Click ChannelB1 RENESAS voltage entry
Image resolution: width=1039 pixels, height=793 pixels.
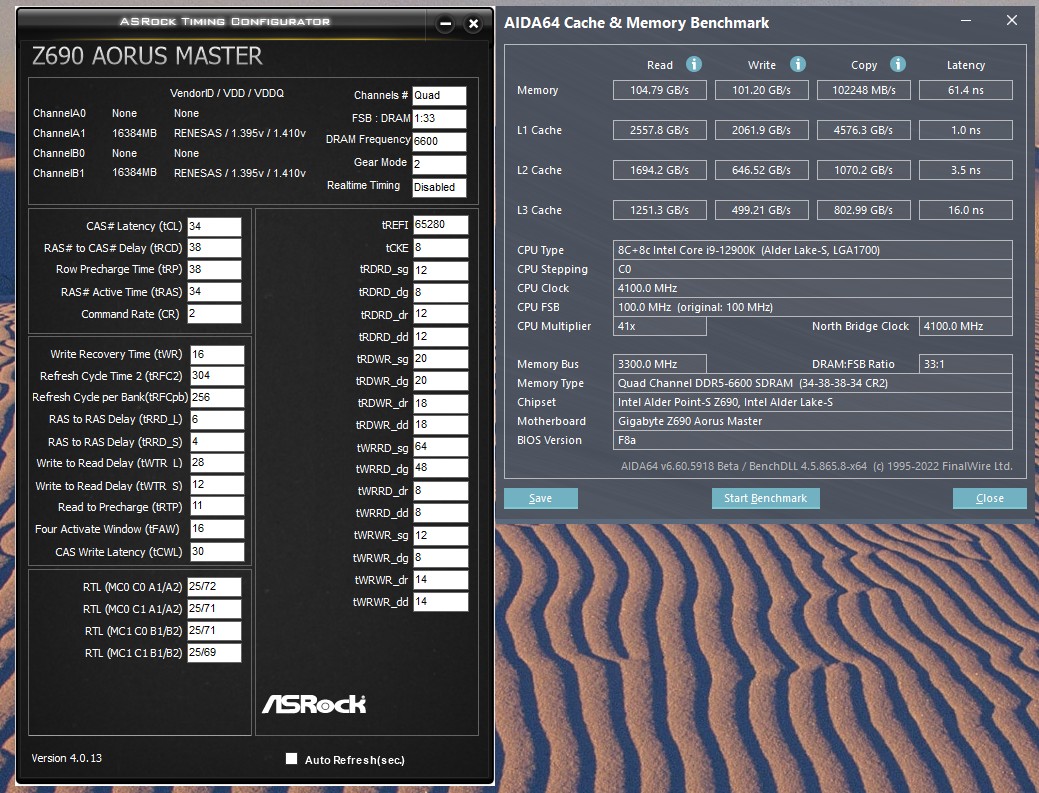(240, 173)
